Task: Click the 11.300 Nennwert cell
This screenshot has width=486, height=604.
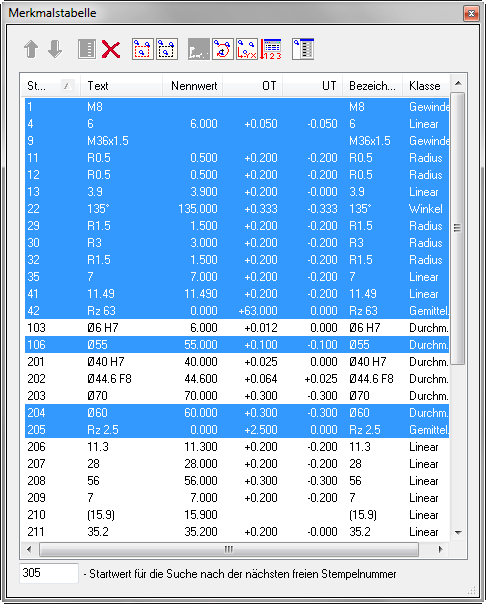Action: (x=201, y=446)
